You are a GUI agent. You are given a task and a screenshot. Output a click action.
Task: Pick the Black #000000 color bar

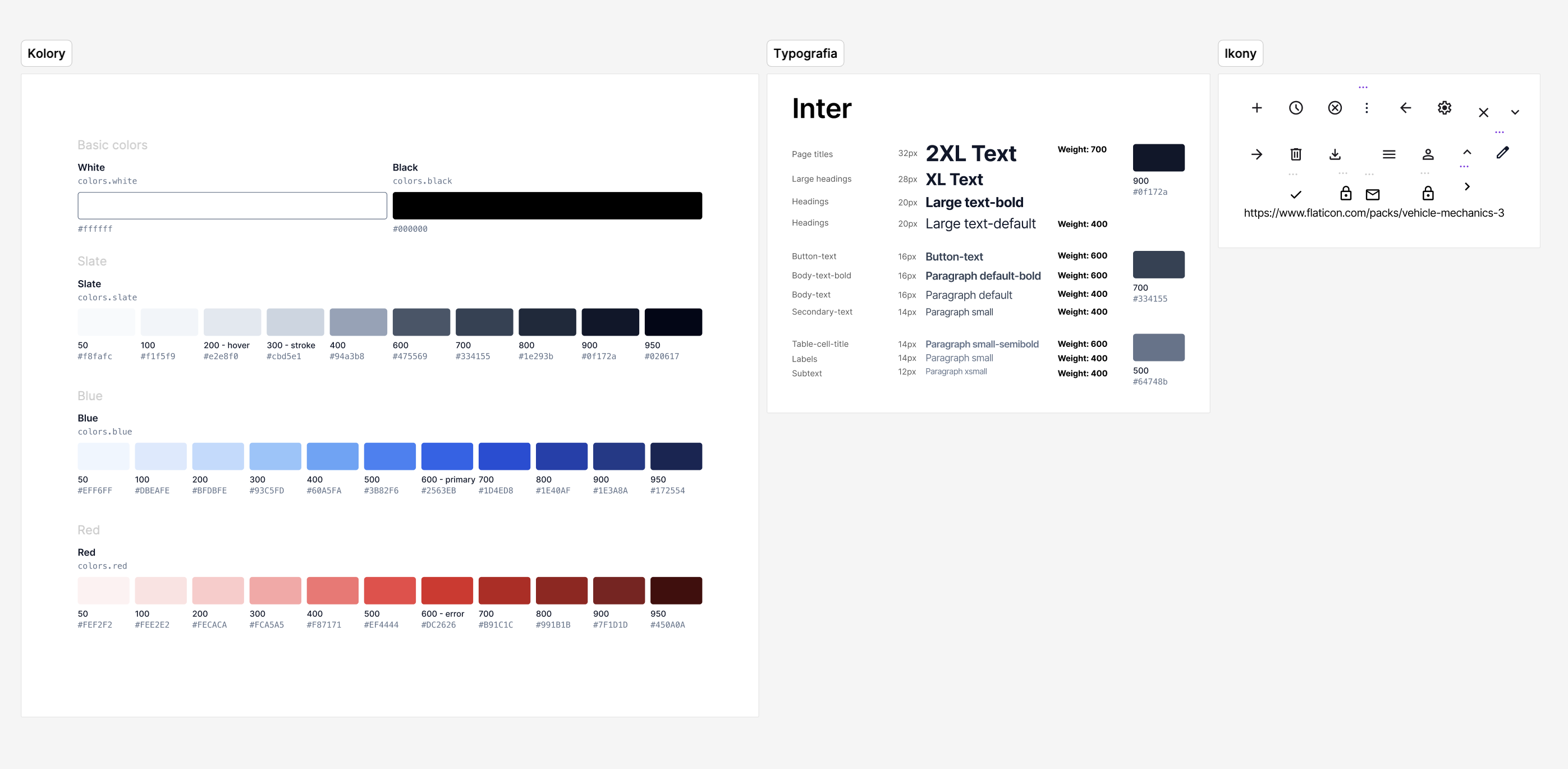(x=547, y=206)
